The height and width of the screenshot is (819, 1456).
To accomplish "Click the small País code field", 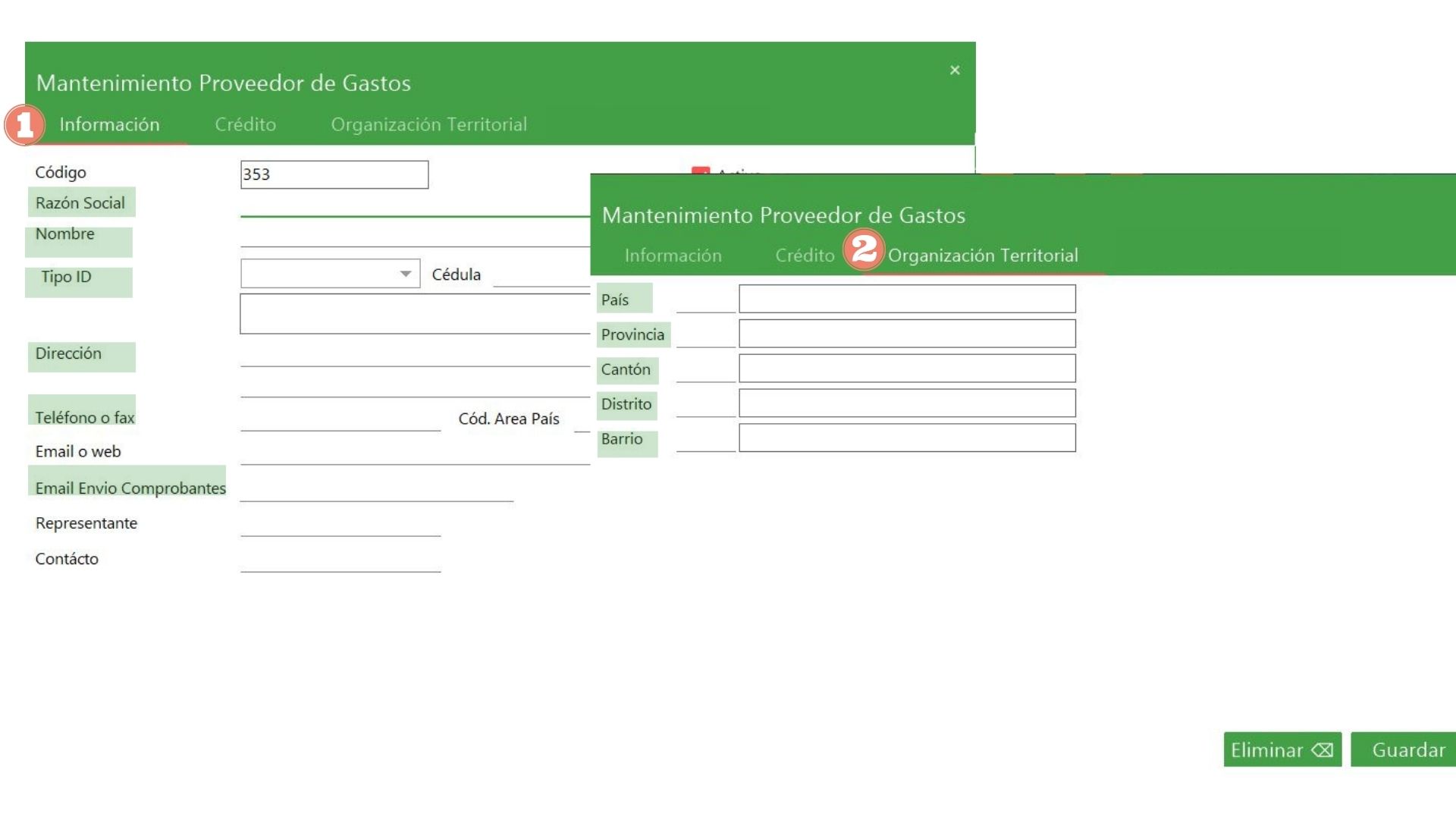I will (x=705, y=302).
